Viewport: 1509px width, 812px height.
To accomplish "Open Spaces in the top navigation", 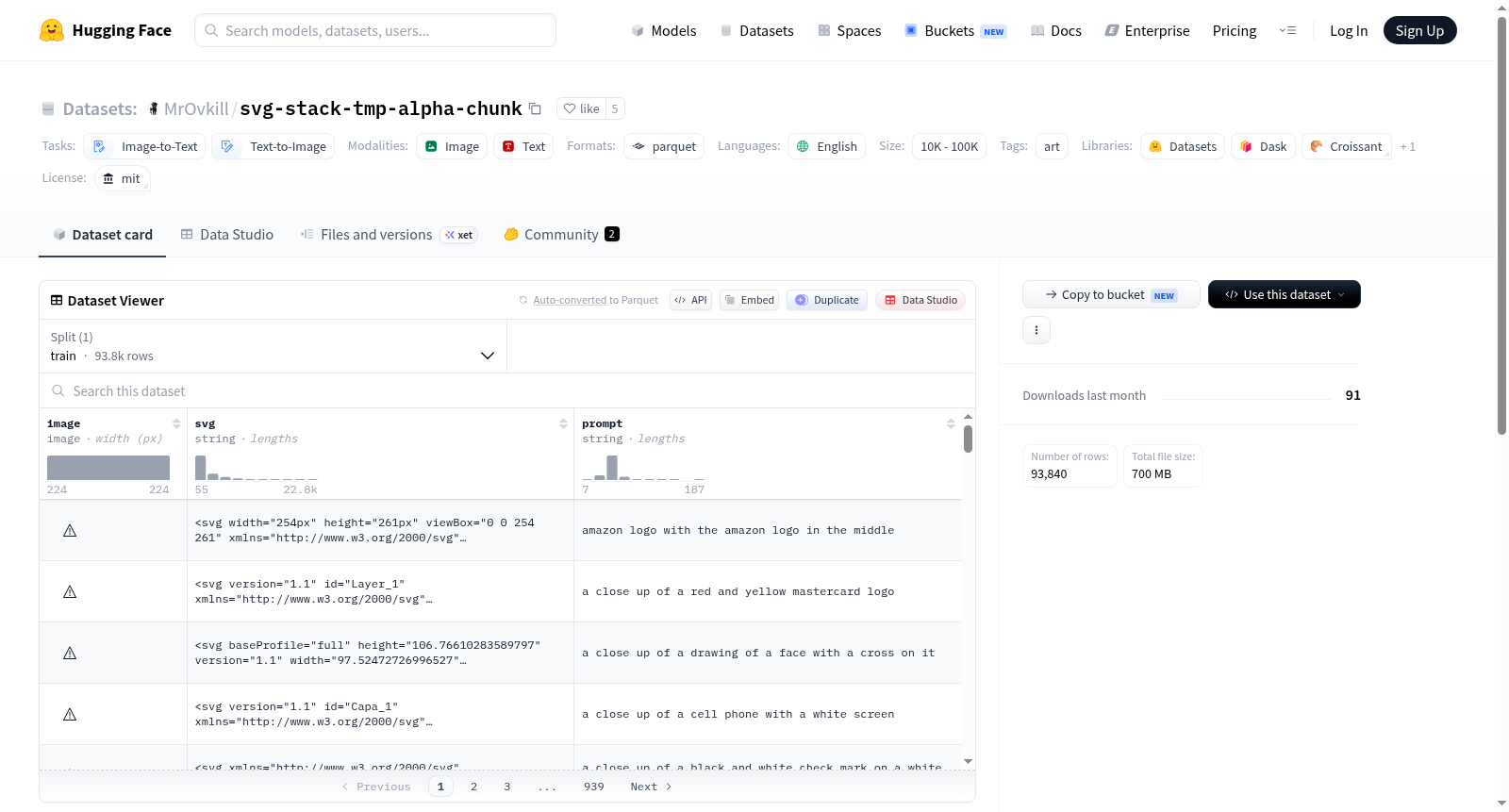I will (x=849, y=30).
